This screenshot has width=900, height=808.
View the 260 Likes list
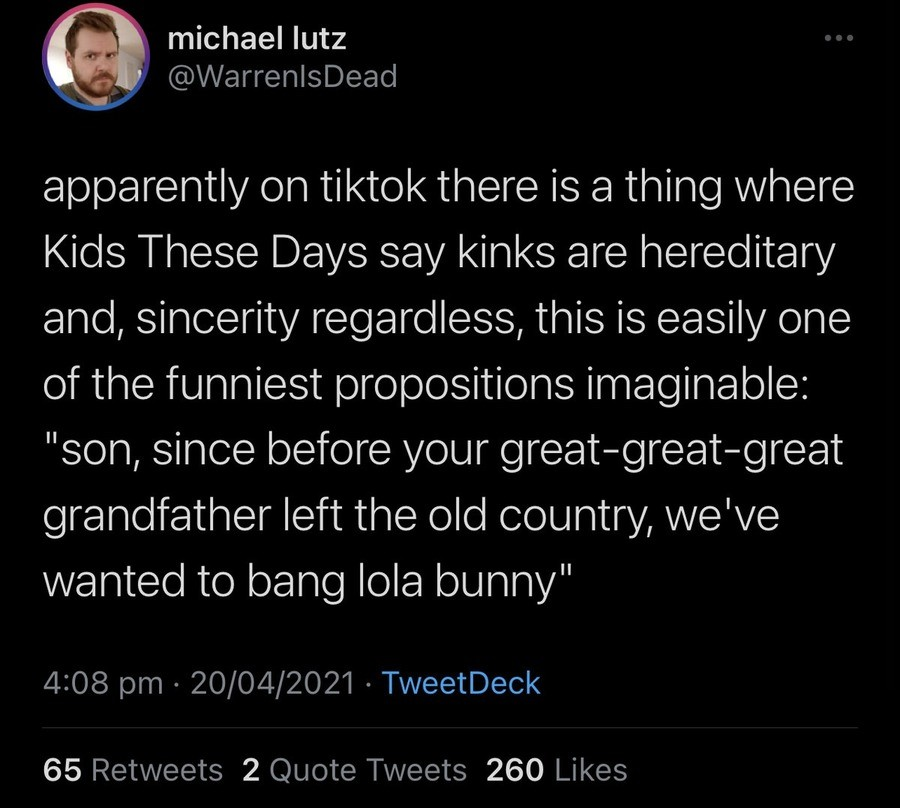557,770
